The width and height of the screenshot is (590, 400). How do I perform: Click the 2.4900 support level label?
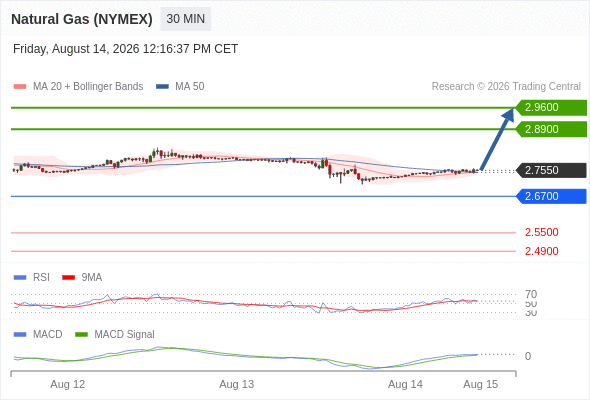point(541,251)
